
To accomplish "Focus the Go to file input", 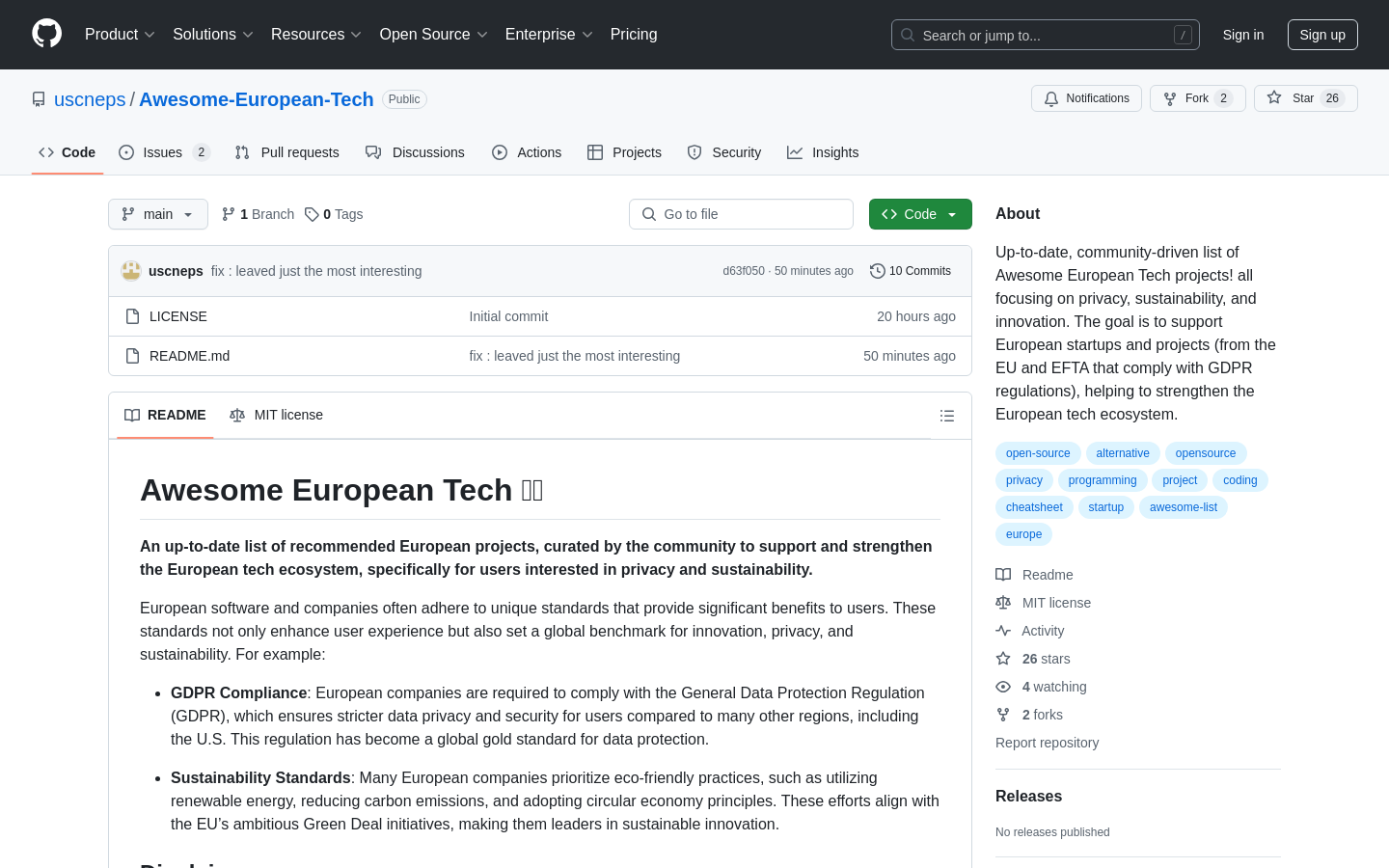I will pos(741,214).
